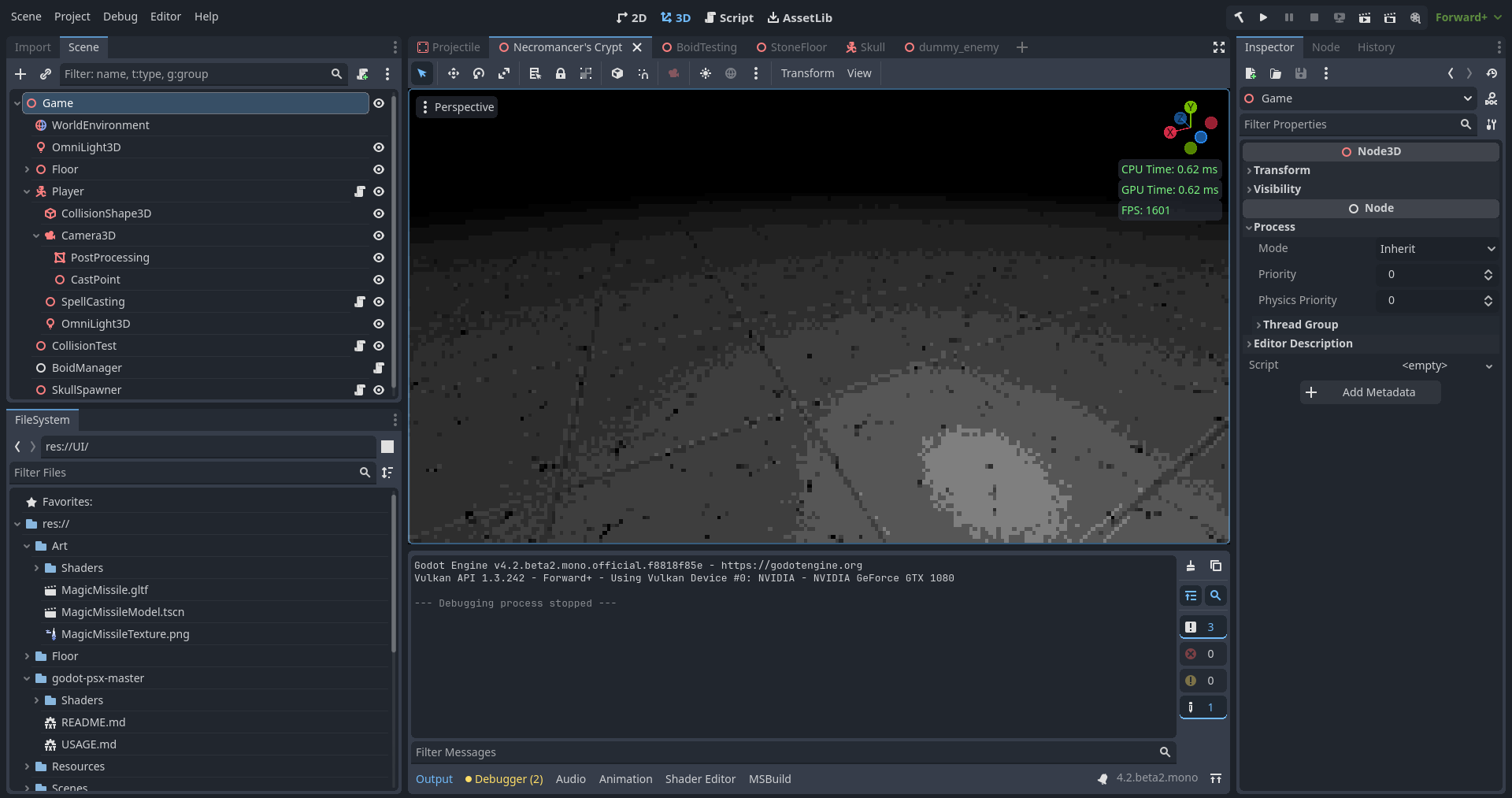This screenshot has width=1512, height=798.
Task: Toggle visibility of Camera3D node
Action: click(379, 236)
